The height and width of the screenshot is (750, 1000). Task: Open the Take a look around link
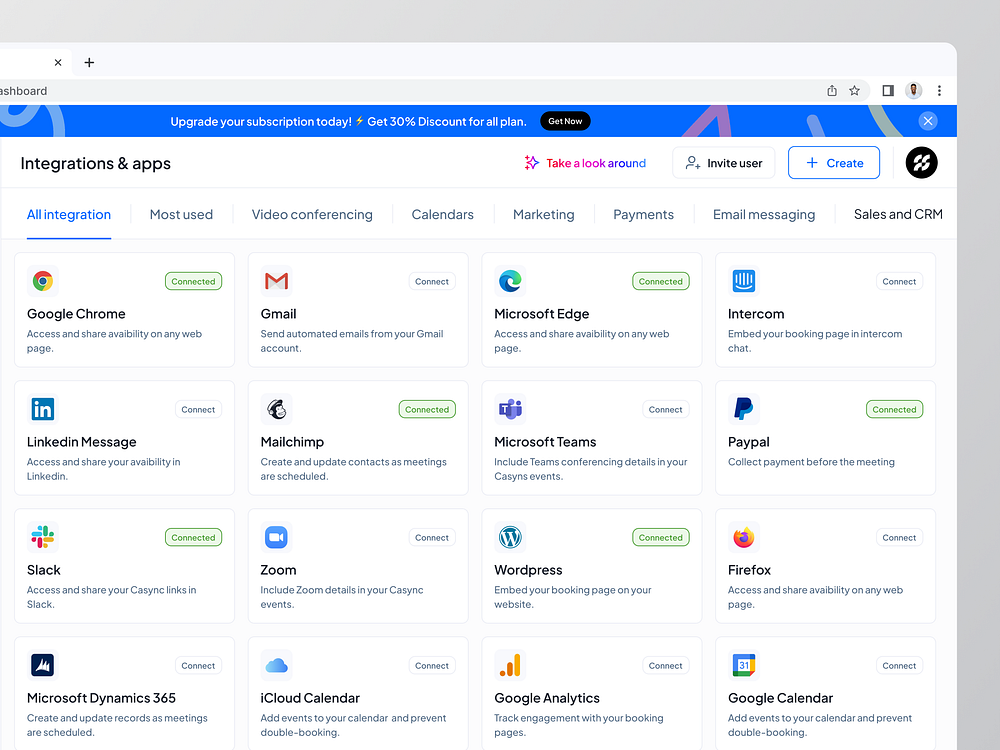coord(585,163)
